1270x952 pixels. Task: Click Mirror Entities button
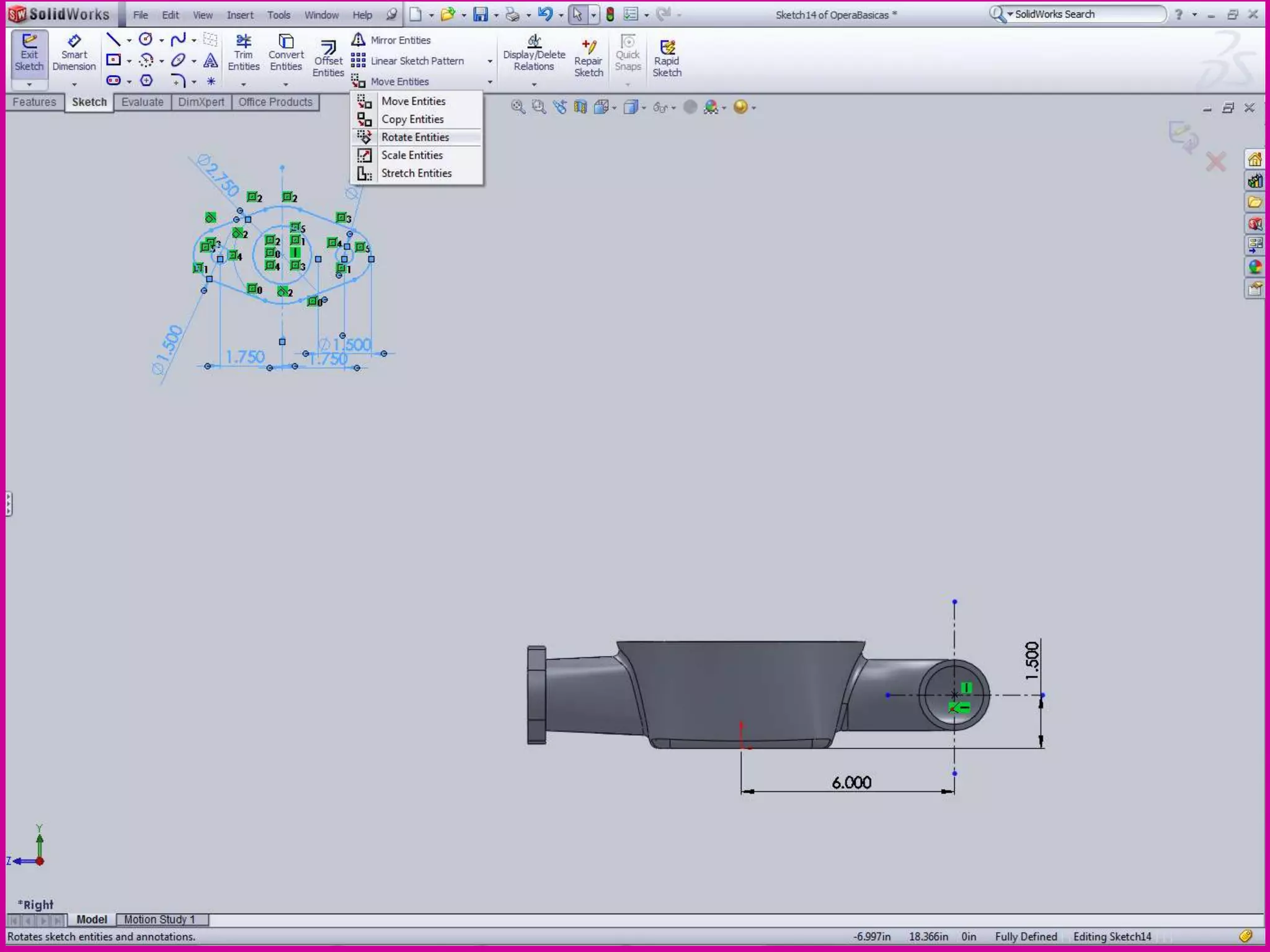[400, 40]
